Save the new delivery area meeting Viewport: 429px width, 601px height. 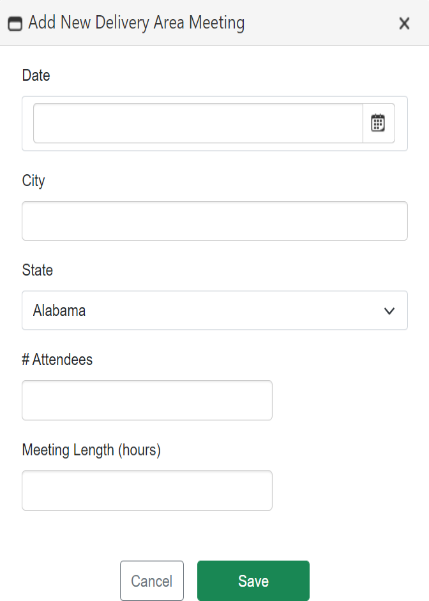(253, 581)
